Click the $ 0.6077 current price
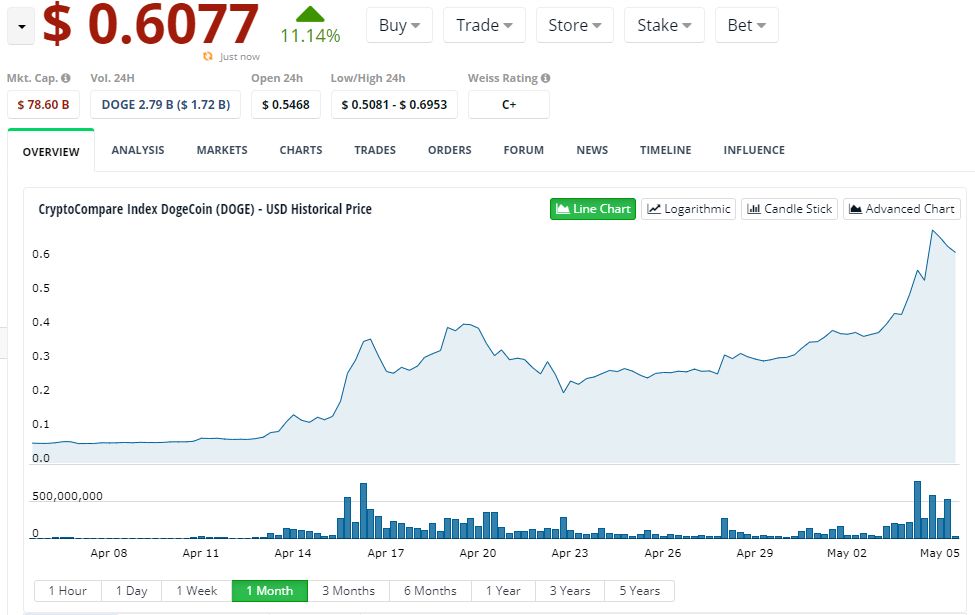The width and height of the screenshot is (975, 615). (150, 25)
